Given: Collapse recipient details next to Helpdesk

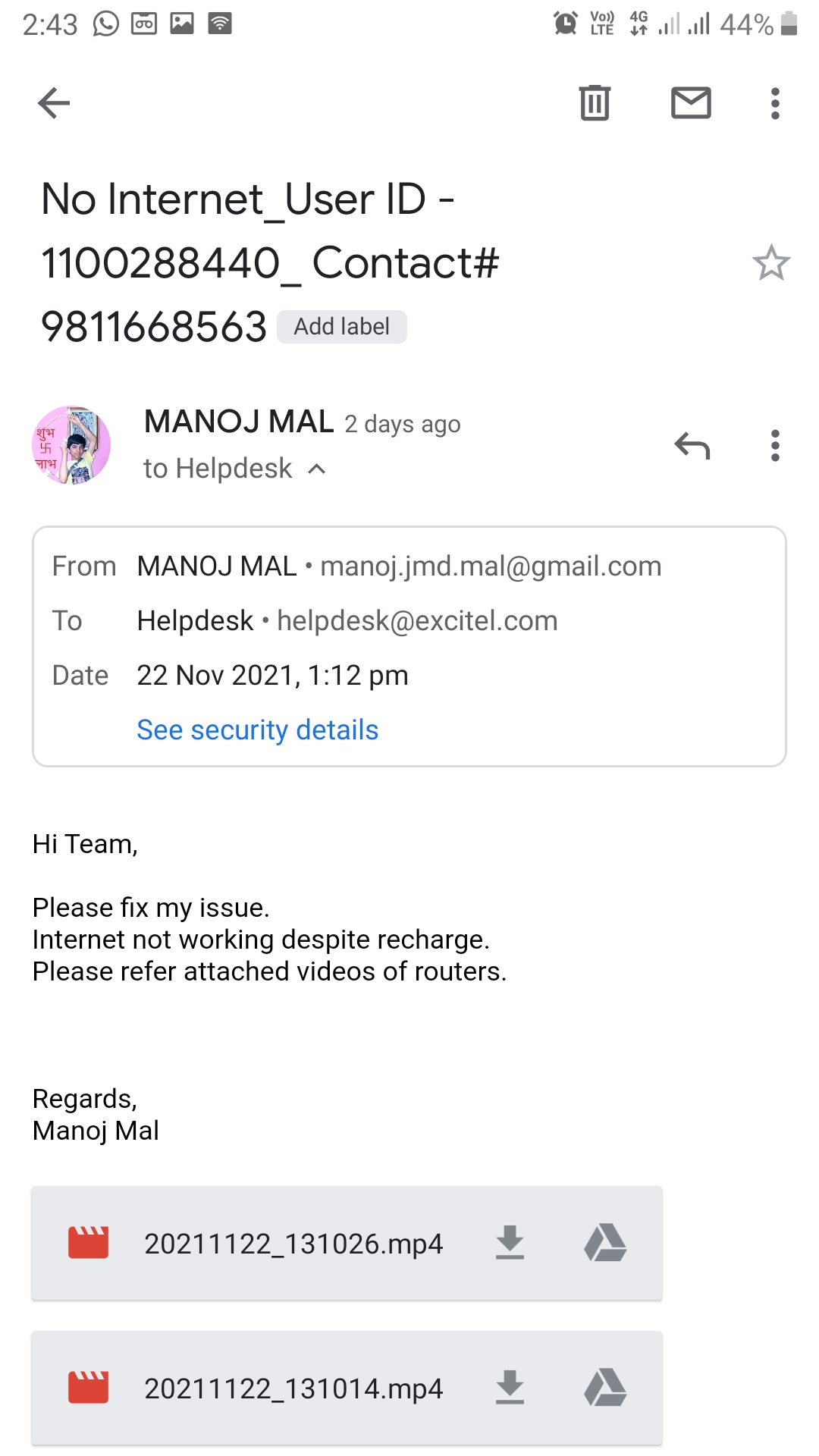Looking at the screenshot, I should (317, 469).
